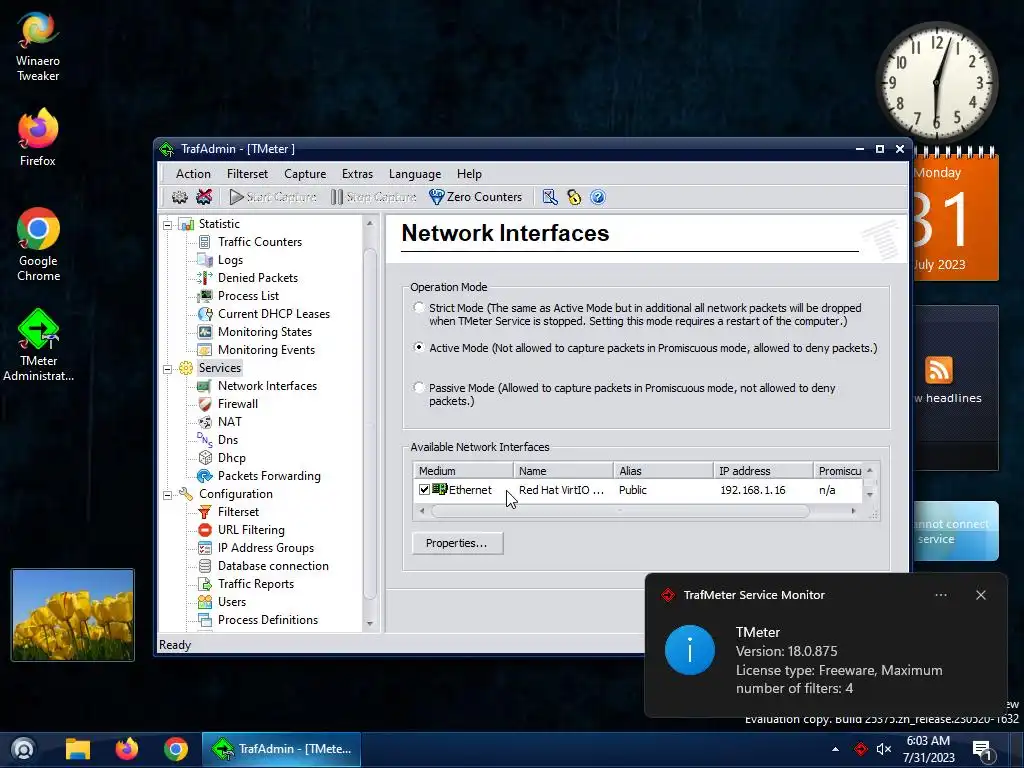The width and height of the screenshot is (1024, 768).
Task: Click the magnifier toolbar icon next to Zero Counters
Action: coord(550,197)
